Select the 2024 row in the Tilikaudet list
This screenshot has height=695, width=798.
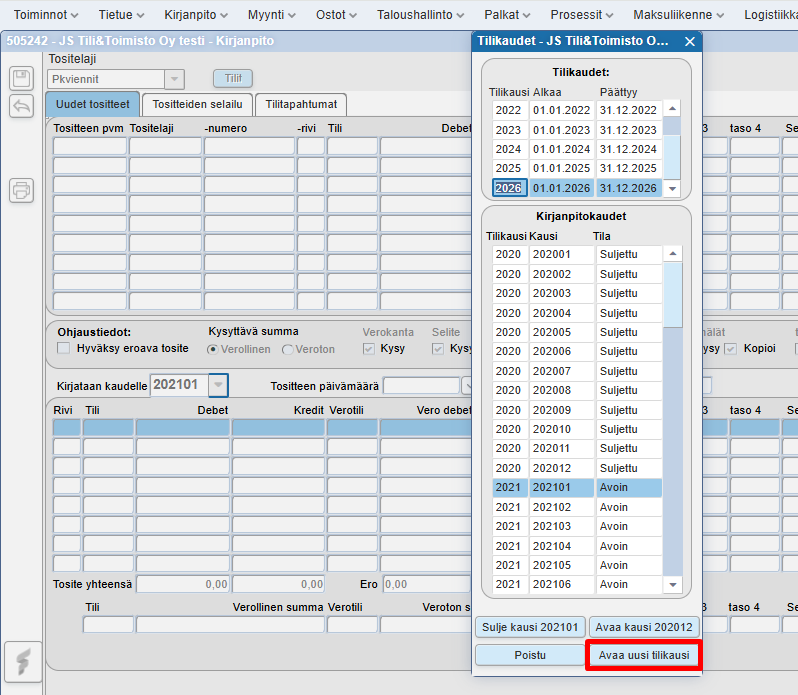click(508, 149)
